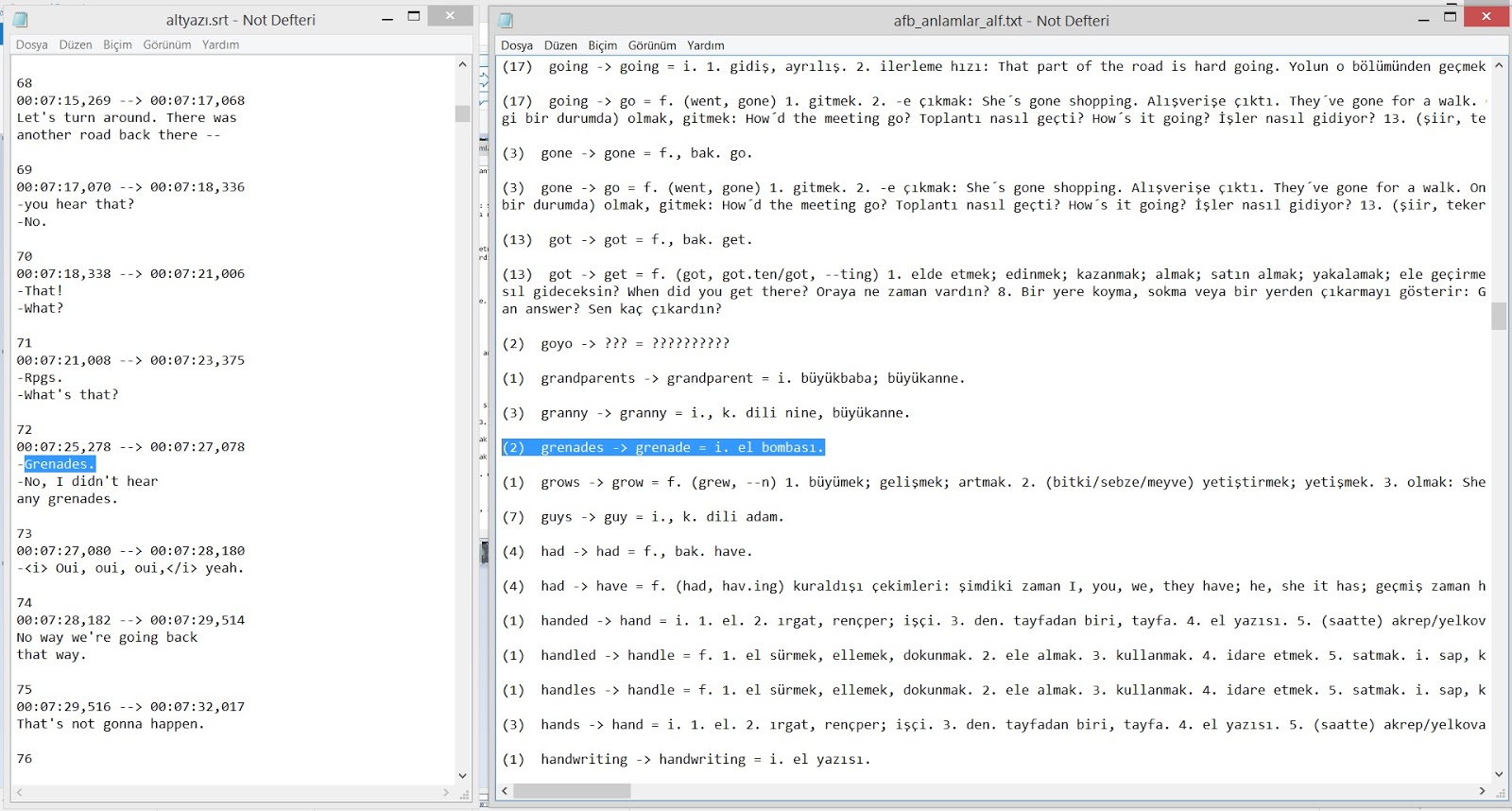Click the line 'No way we're going back'

(x=107, y=637)
